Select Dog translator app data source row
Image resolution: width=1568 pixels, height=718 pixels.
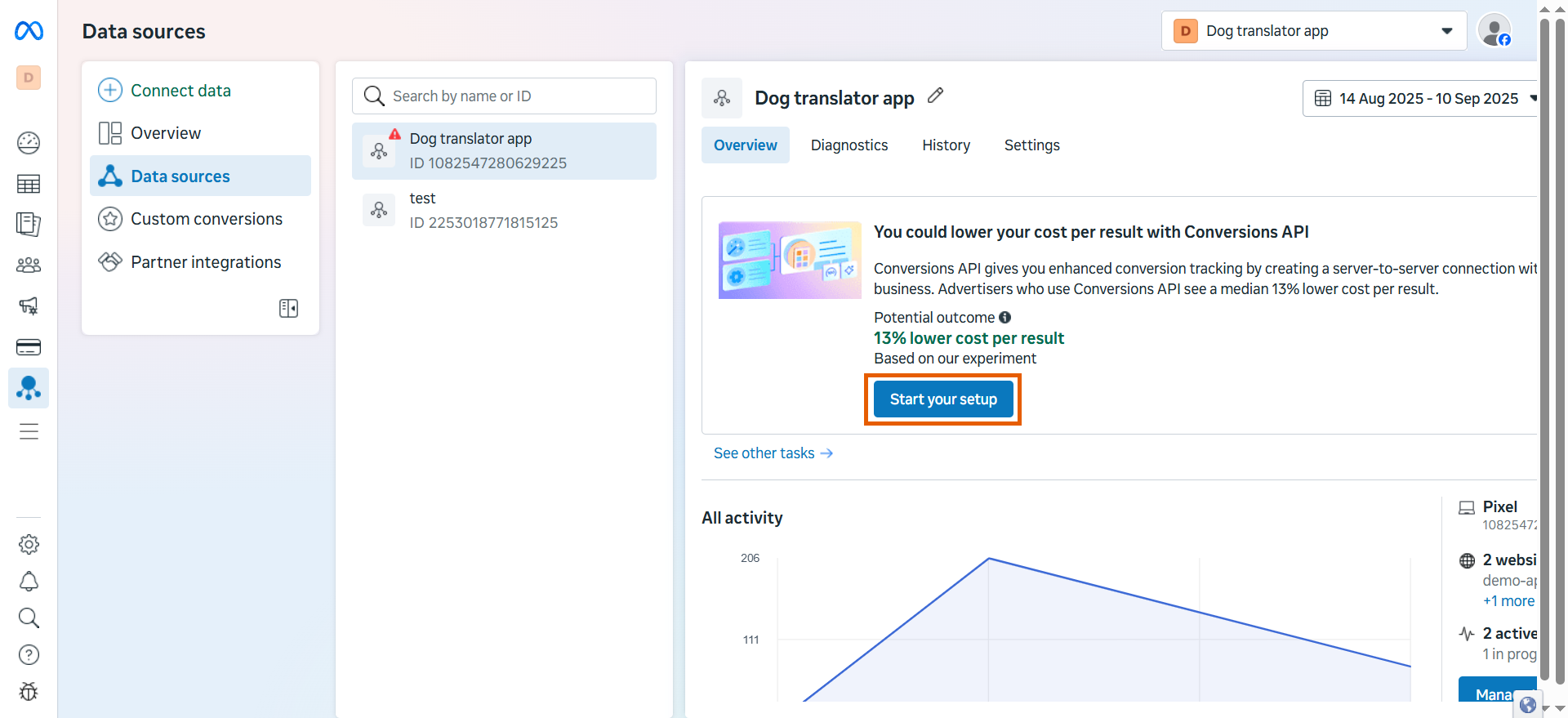(x=504, y=151)
